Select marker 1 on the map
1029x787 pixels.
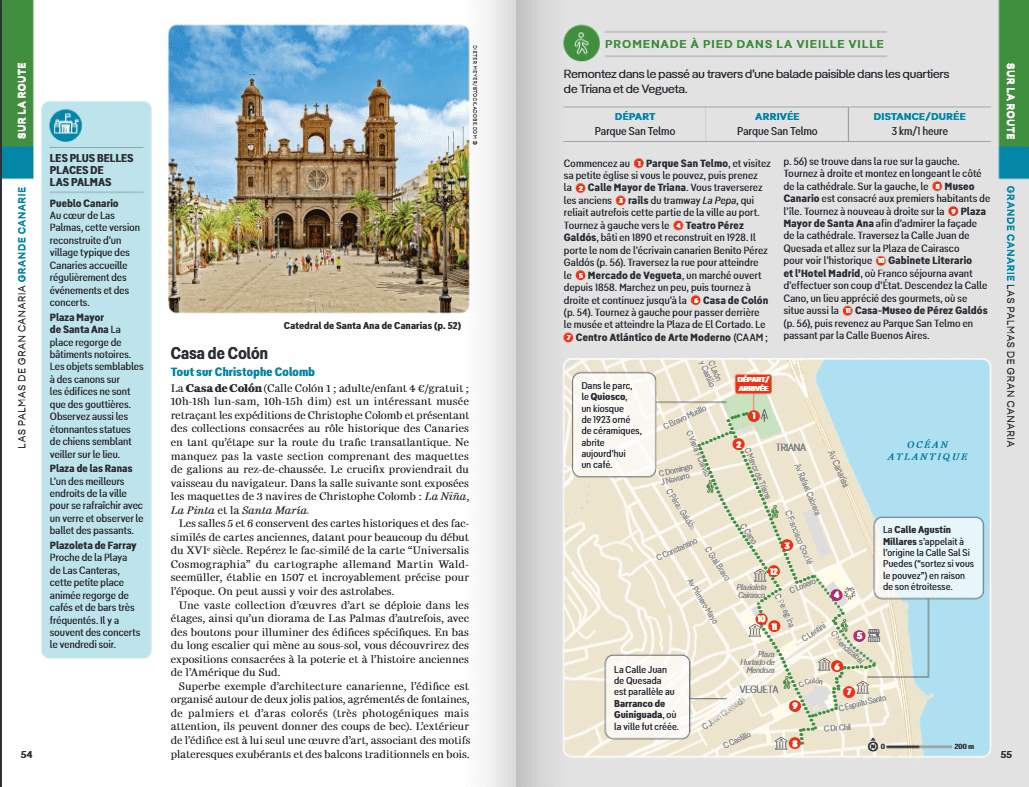(x=752, y=415)
